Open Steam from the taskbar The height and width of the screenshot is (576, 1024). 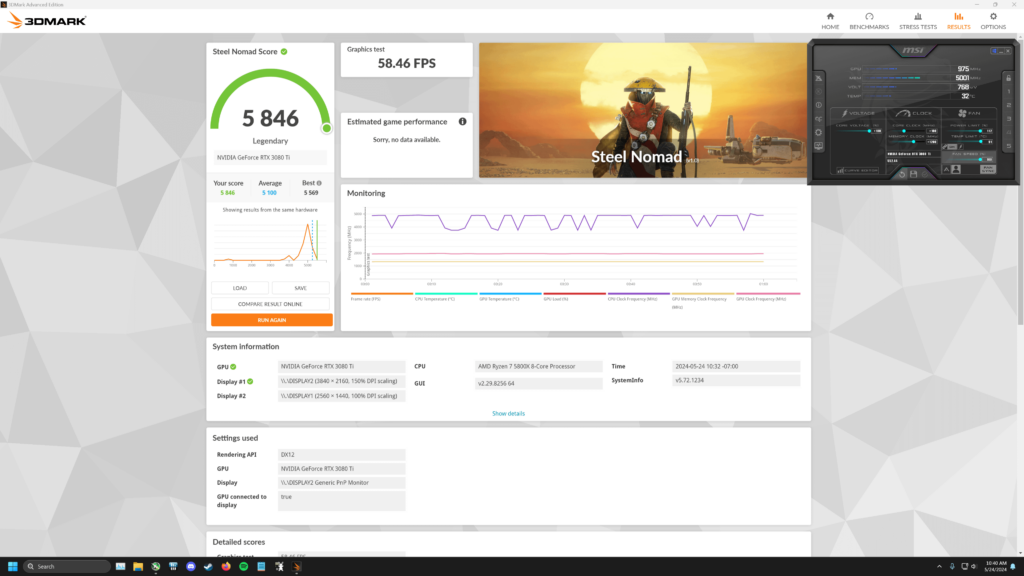coord(208,566)
